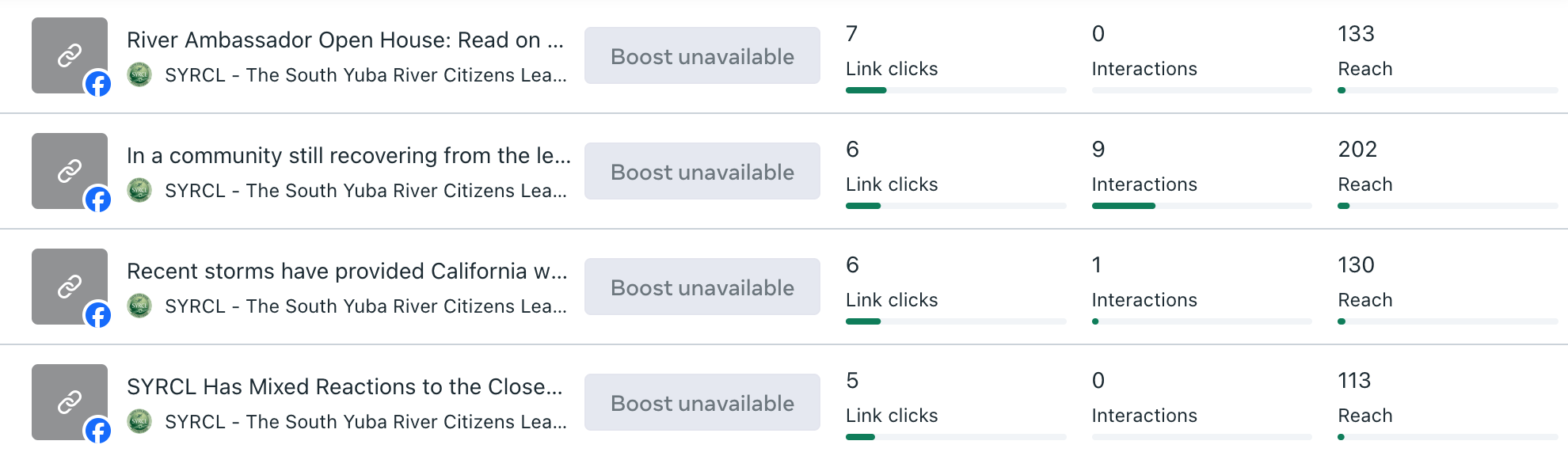
Task: Click the Facebook icon on the community recovery post
Action: pos(97,198)
